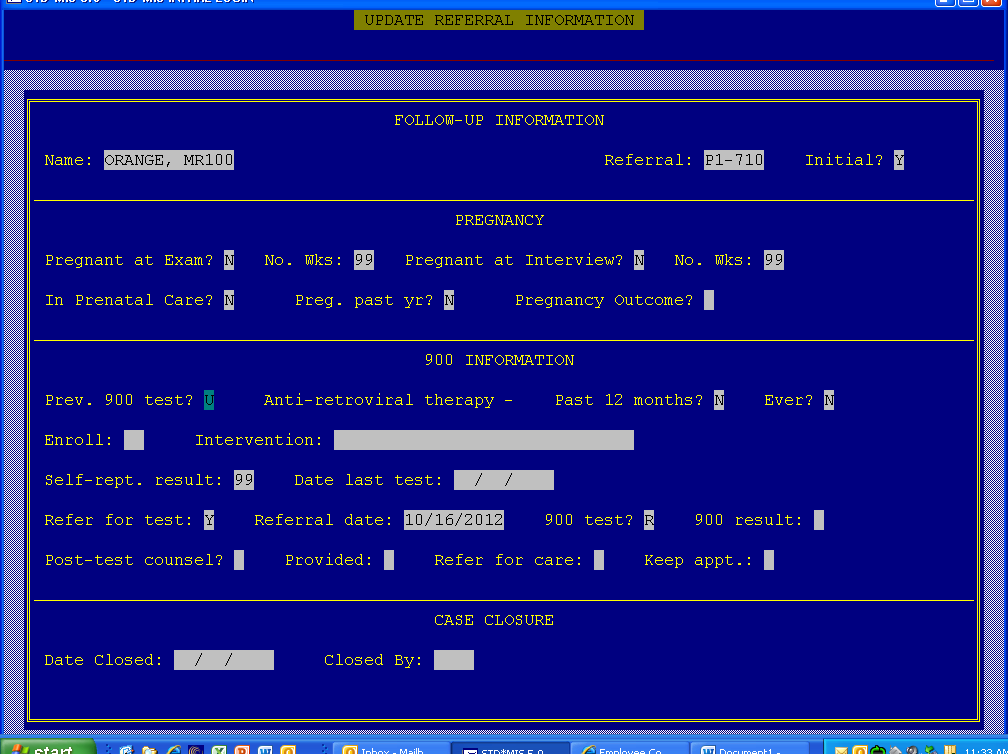The height and width of the screenshot is (754, 1008).
Task: Select the Self-rept. result field showing 99
Action: 244,480
